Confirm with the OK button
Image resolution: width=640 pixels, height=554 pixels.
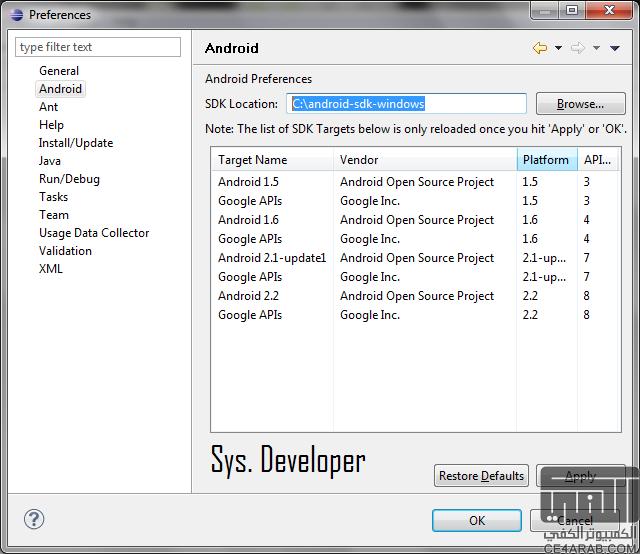pyautogui.click(x=477, y=521)
